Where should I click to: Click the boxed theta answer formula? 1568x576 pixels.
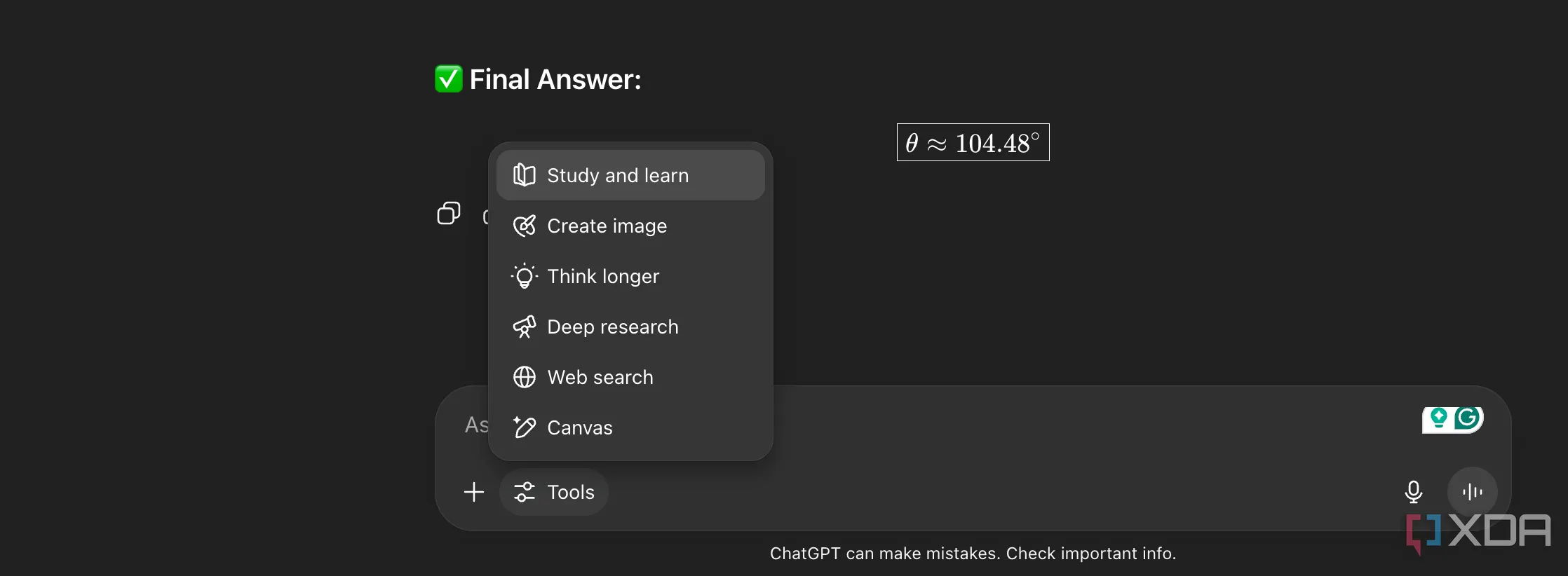coord(973,142)
